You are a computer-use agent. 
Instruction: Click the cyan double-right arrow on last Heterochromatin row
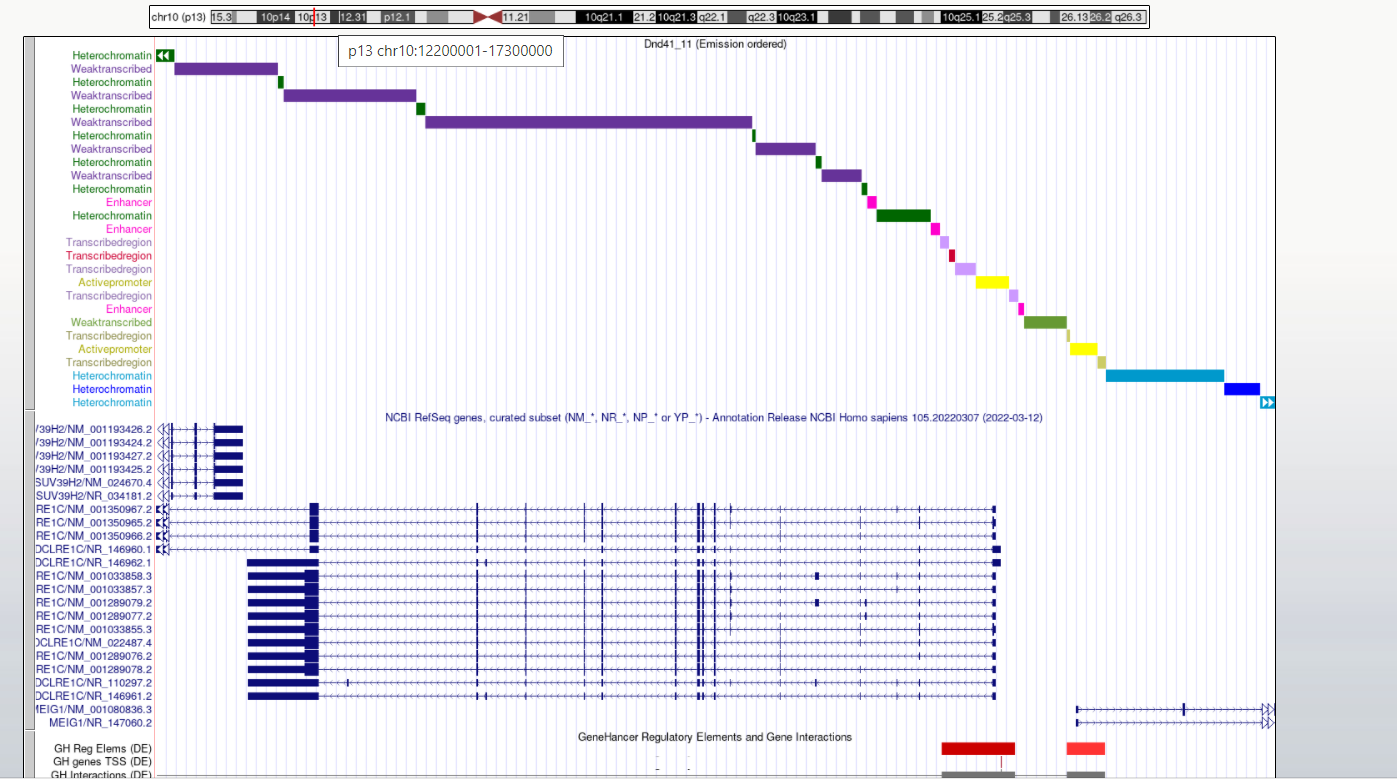pyautogui.click(x=1267, y=402)
